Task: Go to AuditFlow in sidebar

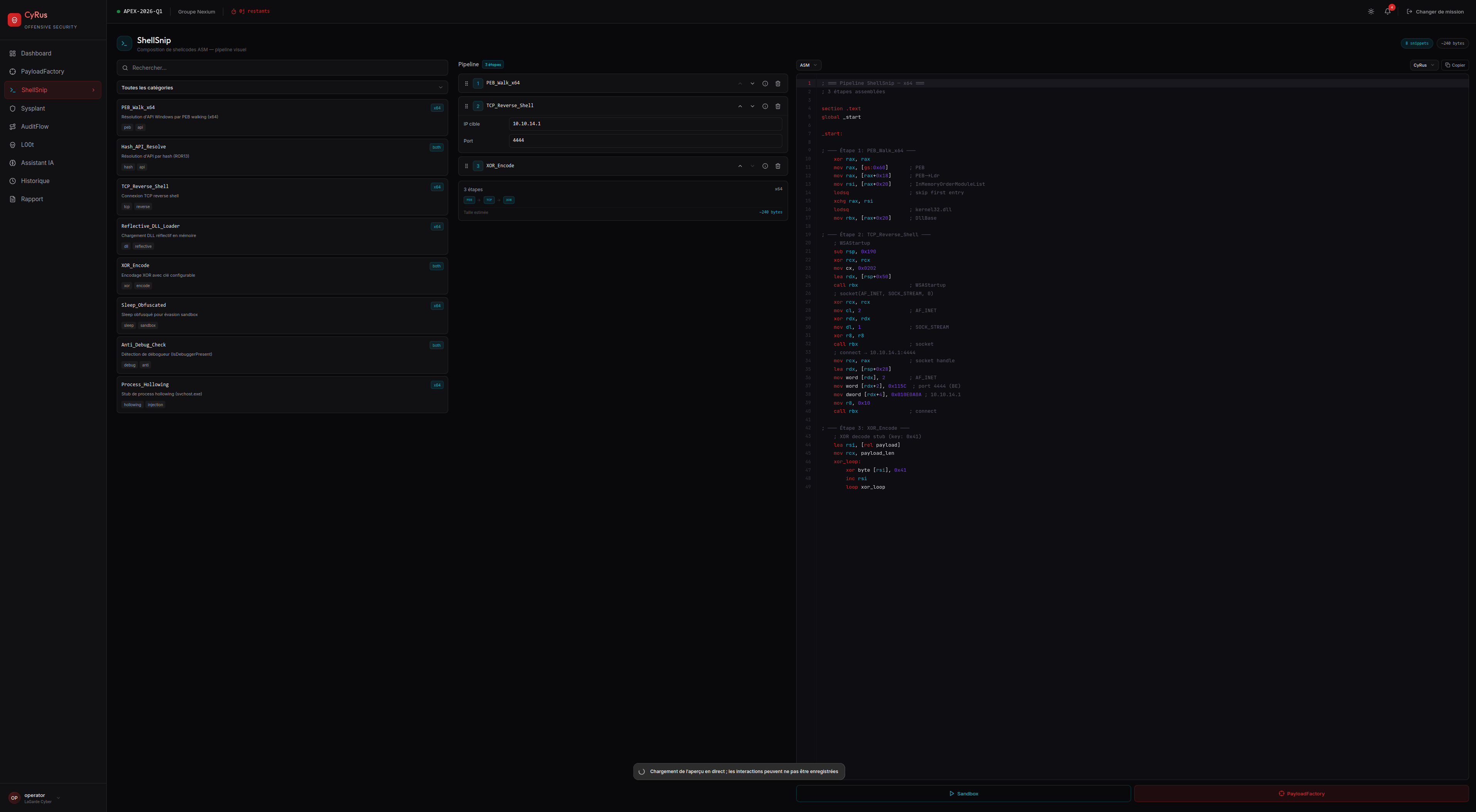Action: click(x=34, y=127)
